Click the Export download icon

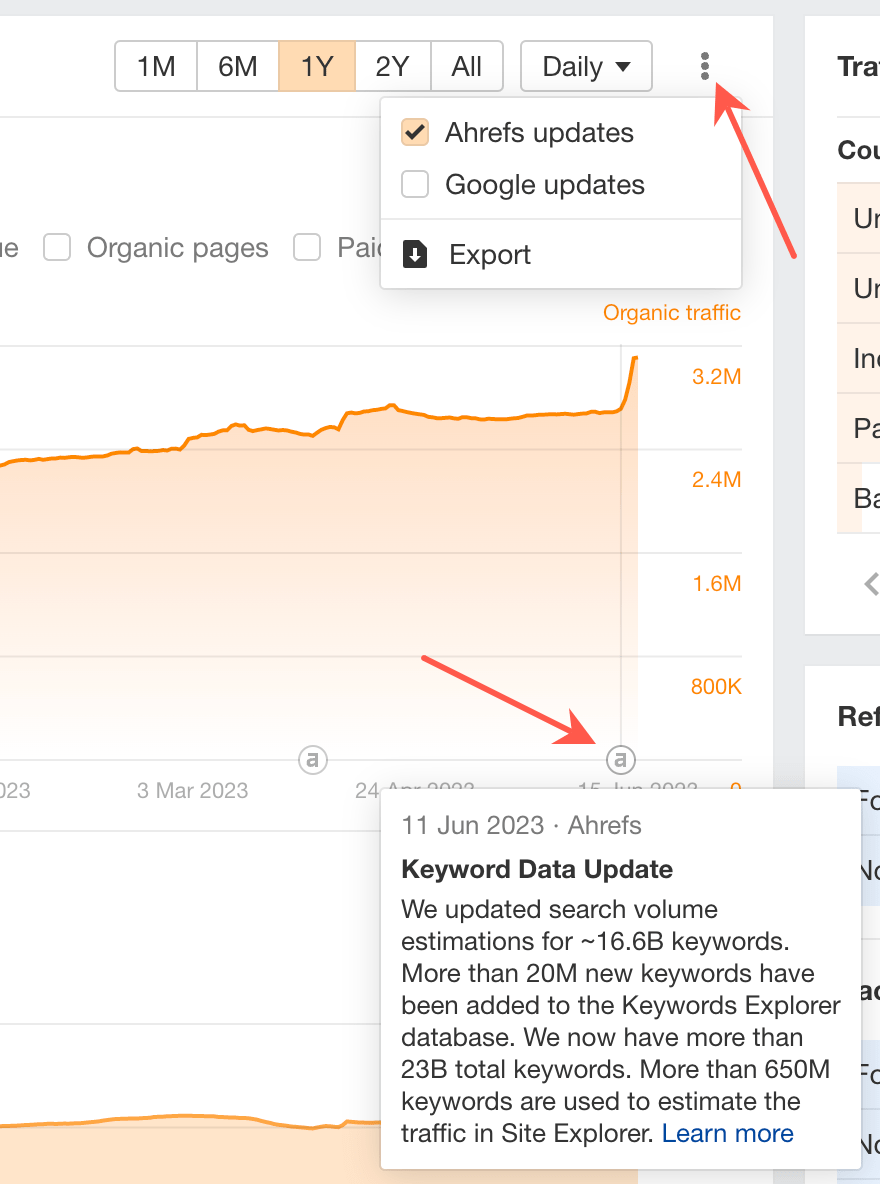click(x=415, y=255)
